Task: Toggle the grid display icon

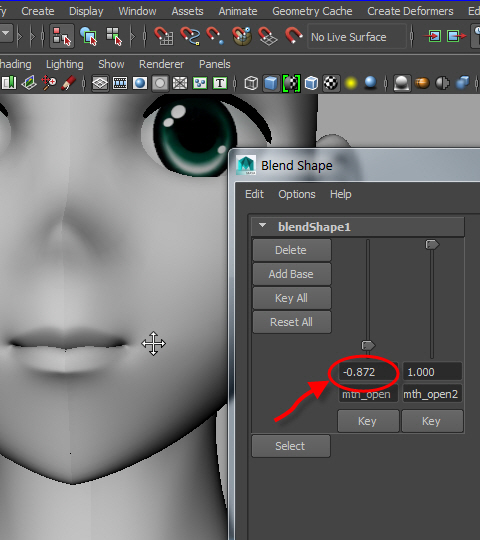Action: pyautogui.click(x=100, y=83)
